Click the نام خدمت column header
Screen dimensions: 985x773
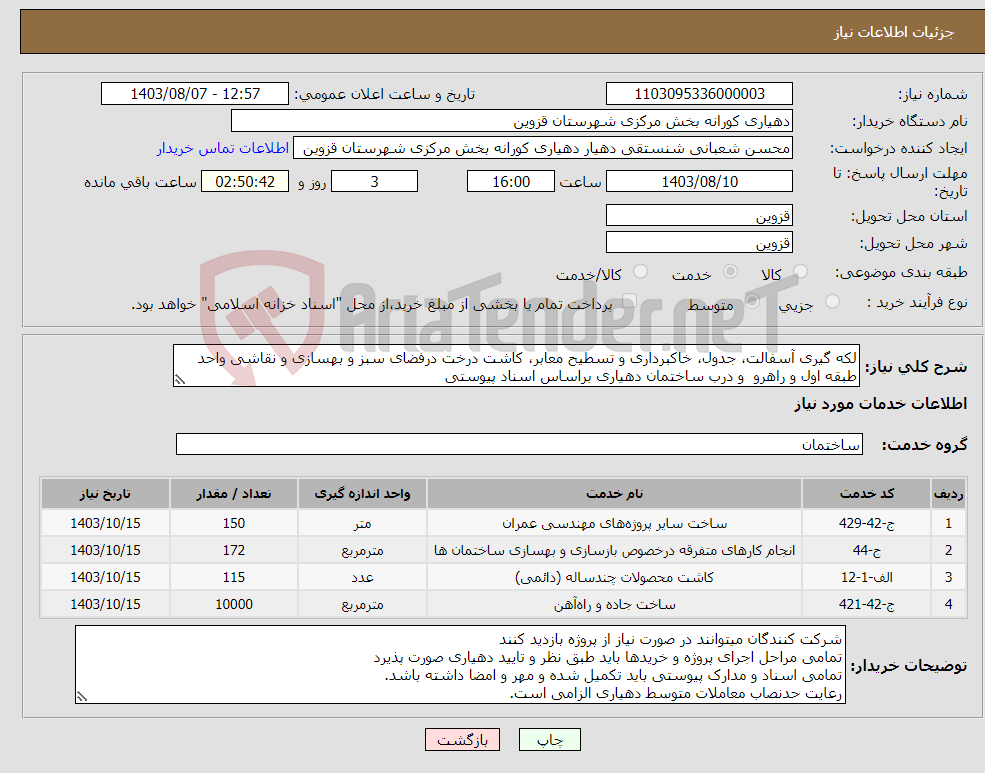tap(614, 494)
